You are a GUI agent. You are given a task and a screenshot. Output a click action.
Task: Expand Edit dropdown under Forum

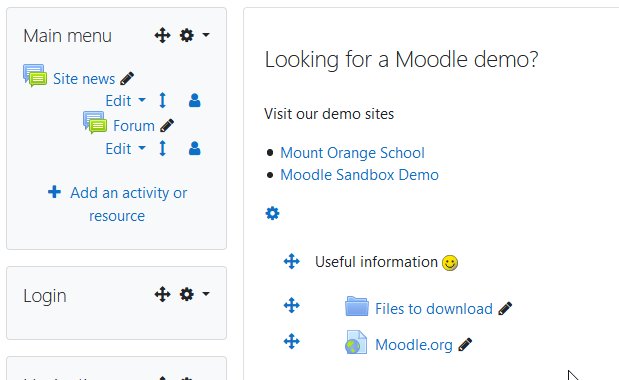click(x=126, y=149)
